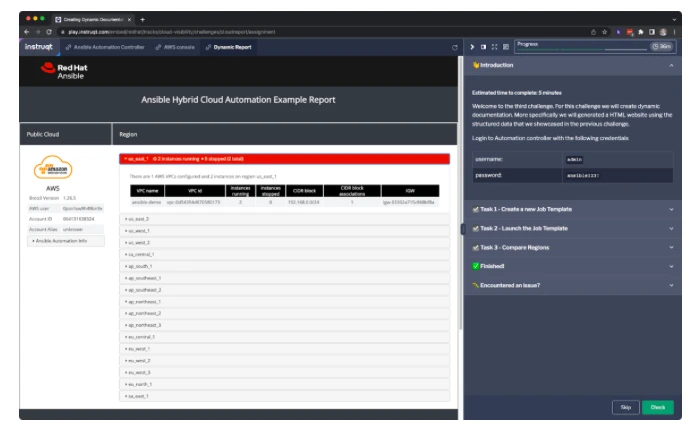This screenshot has width=693, height=432.
Task: Expand the Finished! section
Action: 573,266
